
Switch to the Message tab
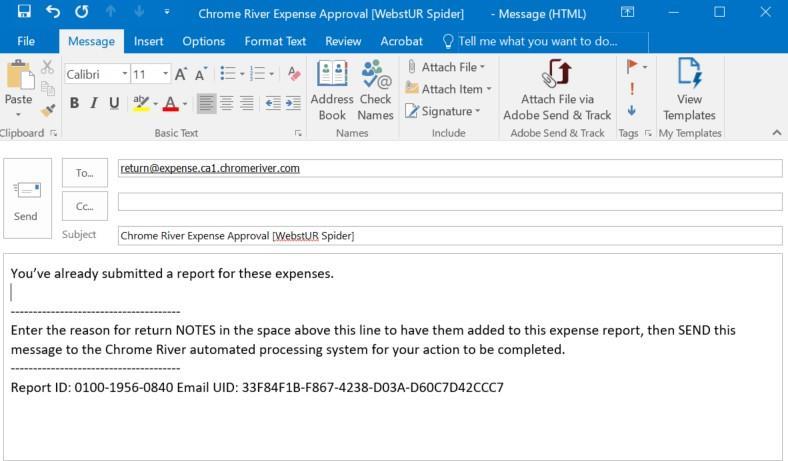coord(91,41)
